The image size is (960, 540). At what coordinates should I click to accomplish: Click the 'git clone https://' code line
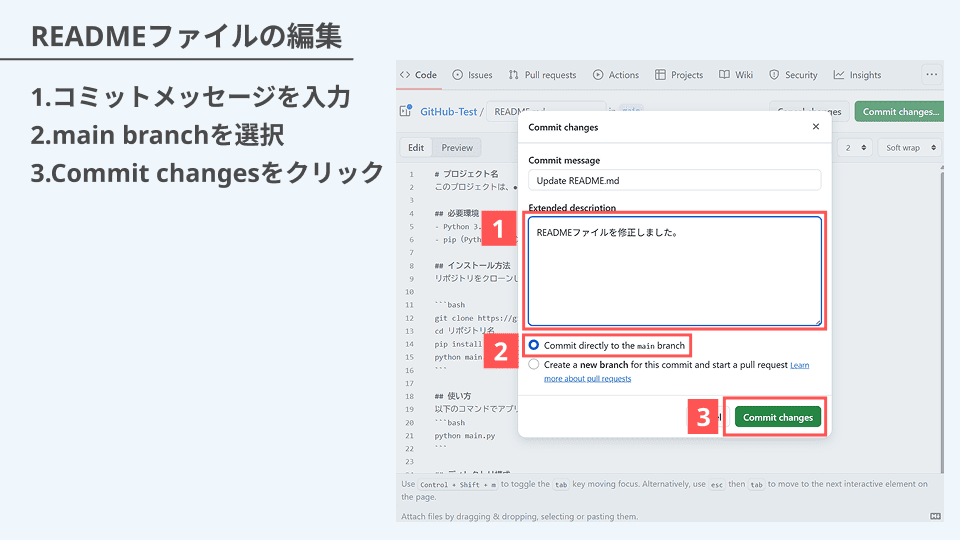click(x=476, y=318)
